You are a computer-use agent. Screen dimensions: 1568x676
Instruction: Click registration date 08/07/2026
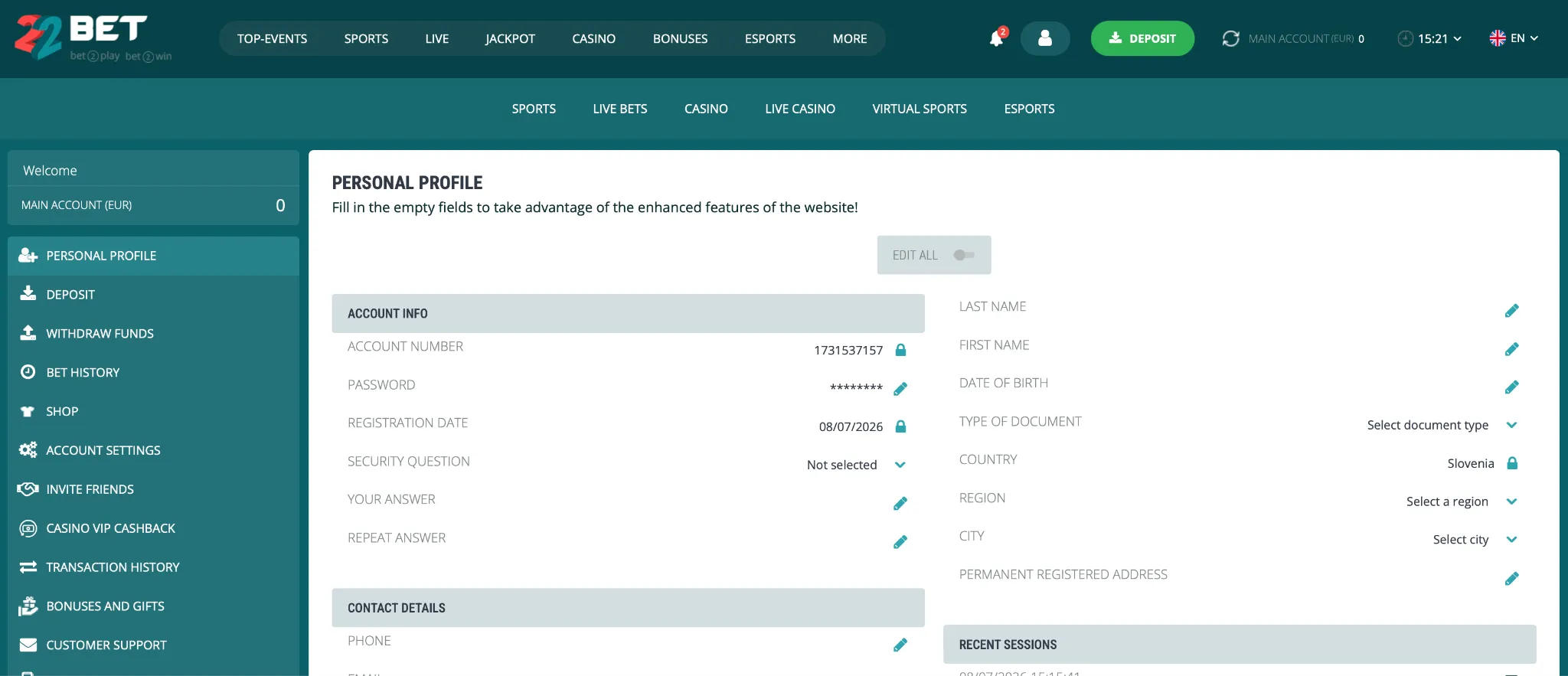(851, 426)
